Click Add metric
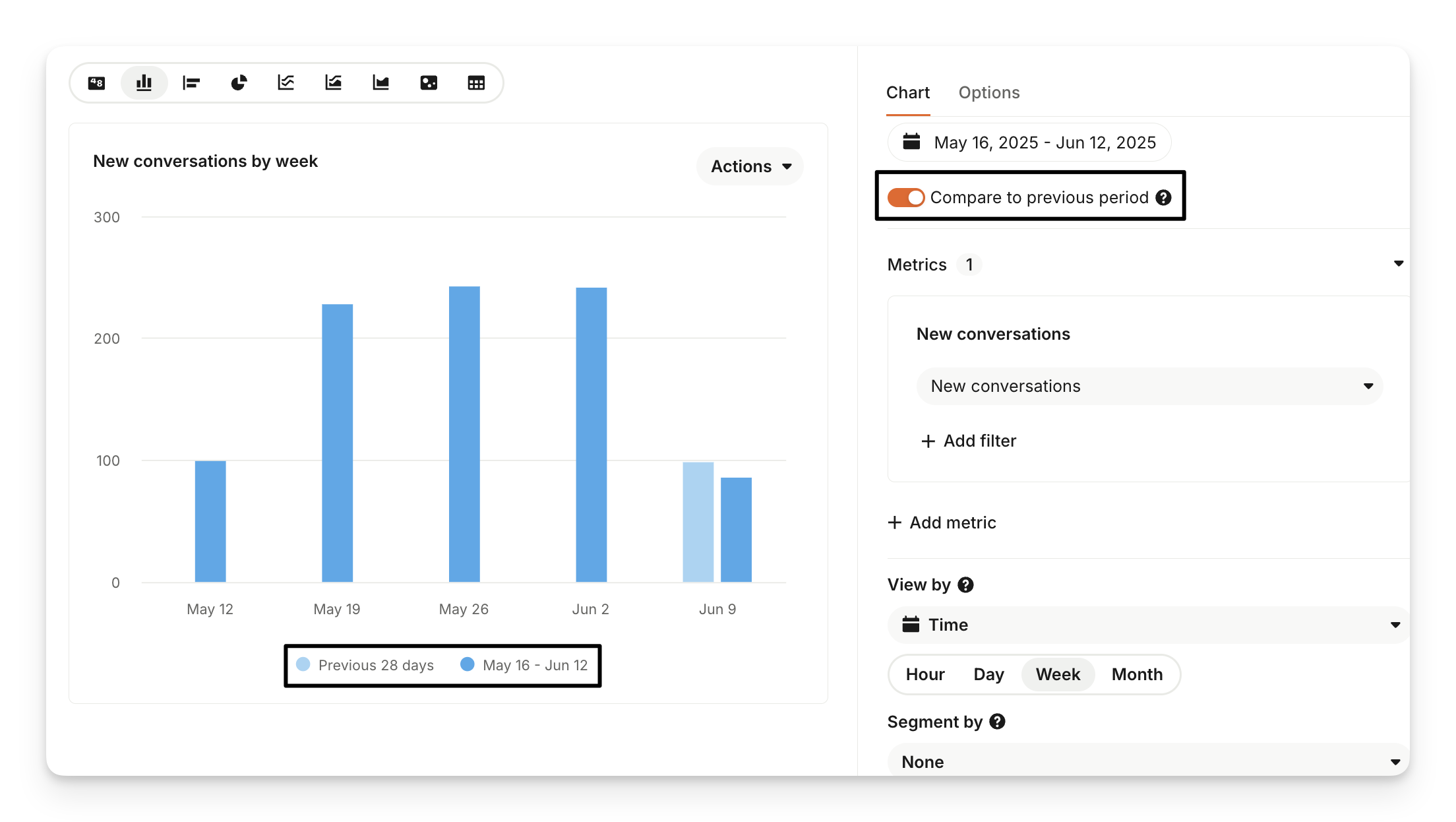Viewport: 1456px width, 822px height. click(942, 522)
